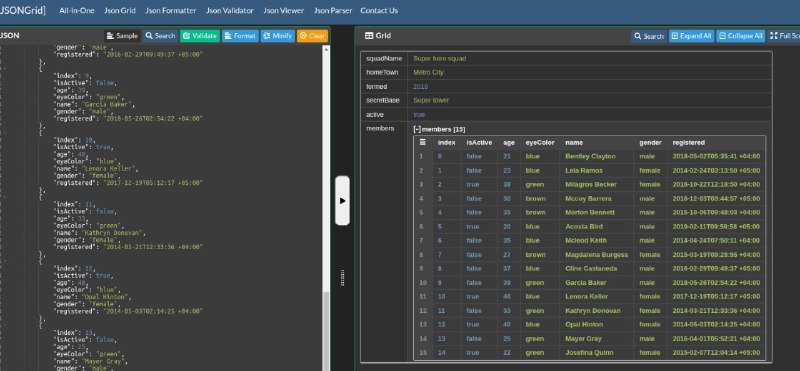Click Search button in JSON panel
800x371 pixels.
coord(160,36)
